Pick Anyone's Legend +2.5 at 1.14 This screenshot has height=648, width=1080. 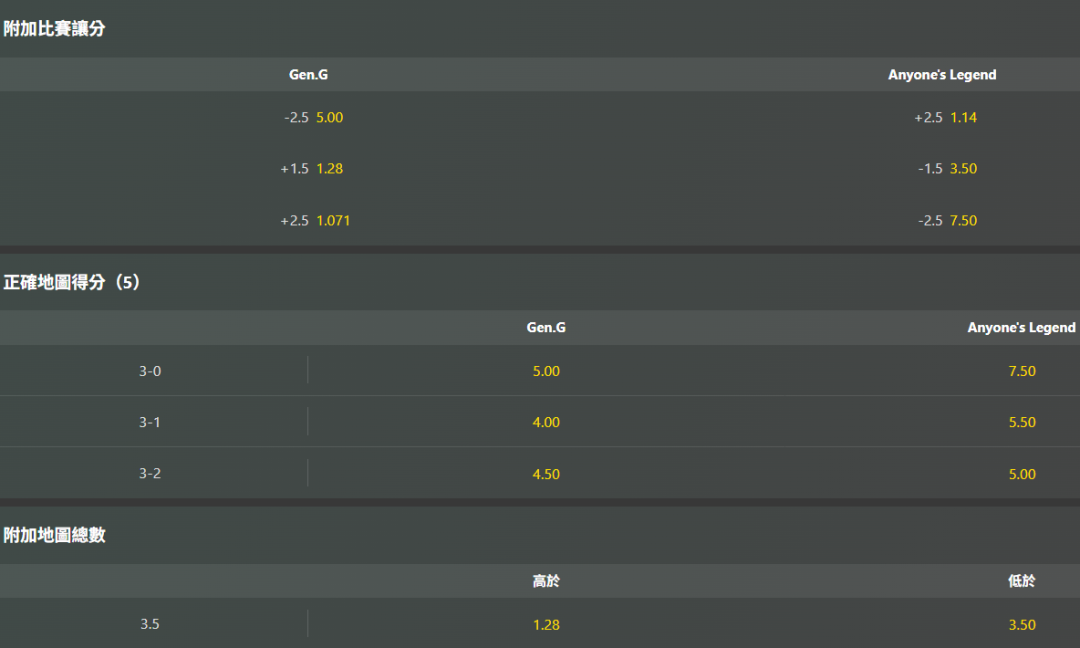coord(945,118)
